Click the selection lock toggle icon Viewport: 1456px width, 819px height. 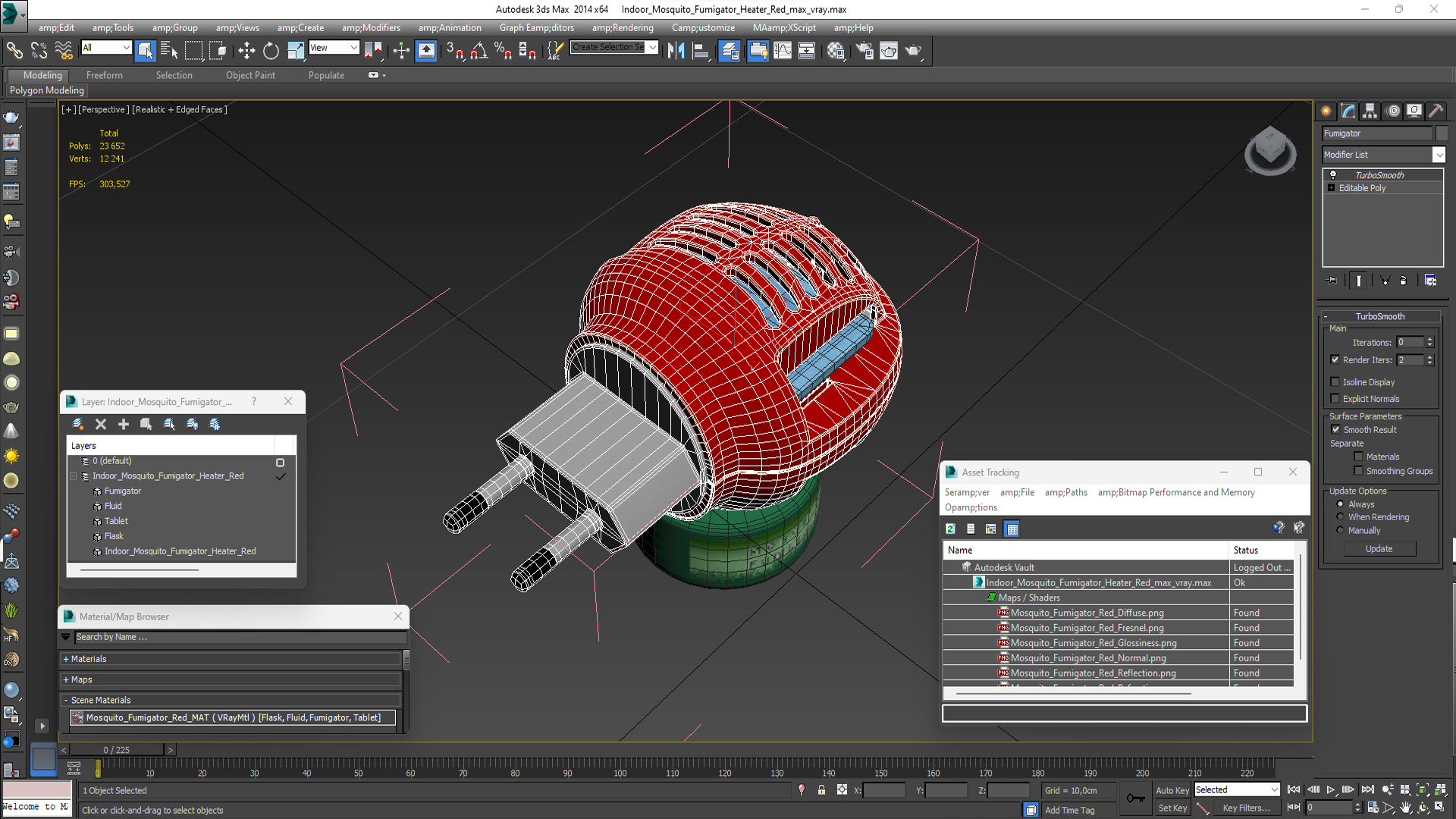click(x=821, y=790)
